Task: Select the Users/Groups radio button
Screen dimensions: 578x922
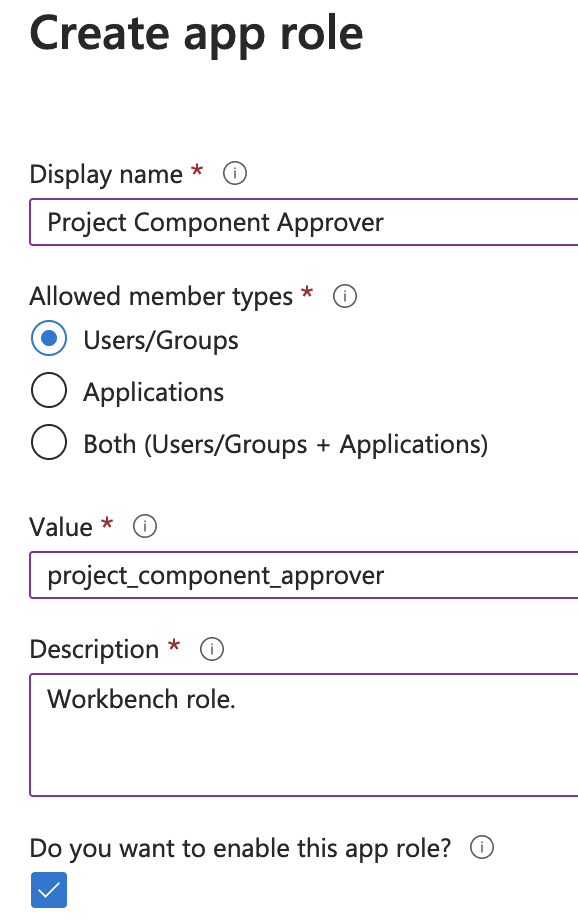Action: pos(49,338)
